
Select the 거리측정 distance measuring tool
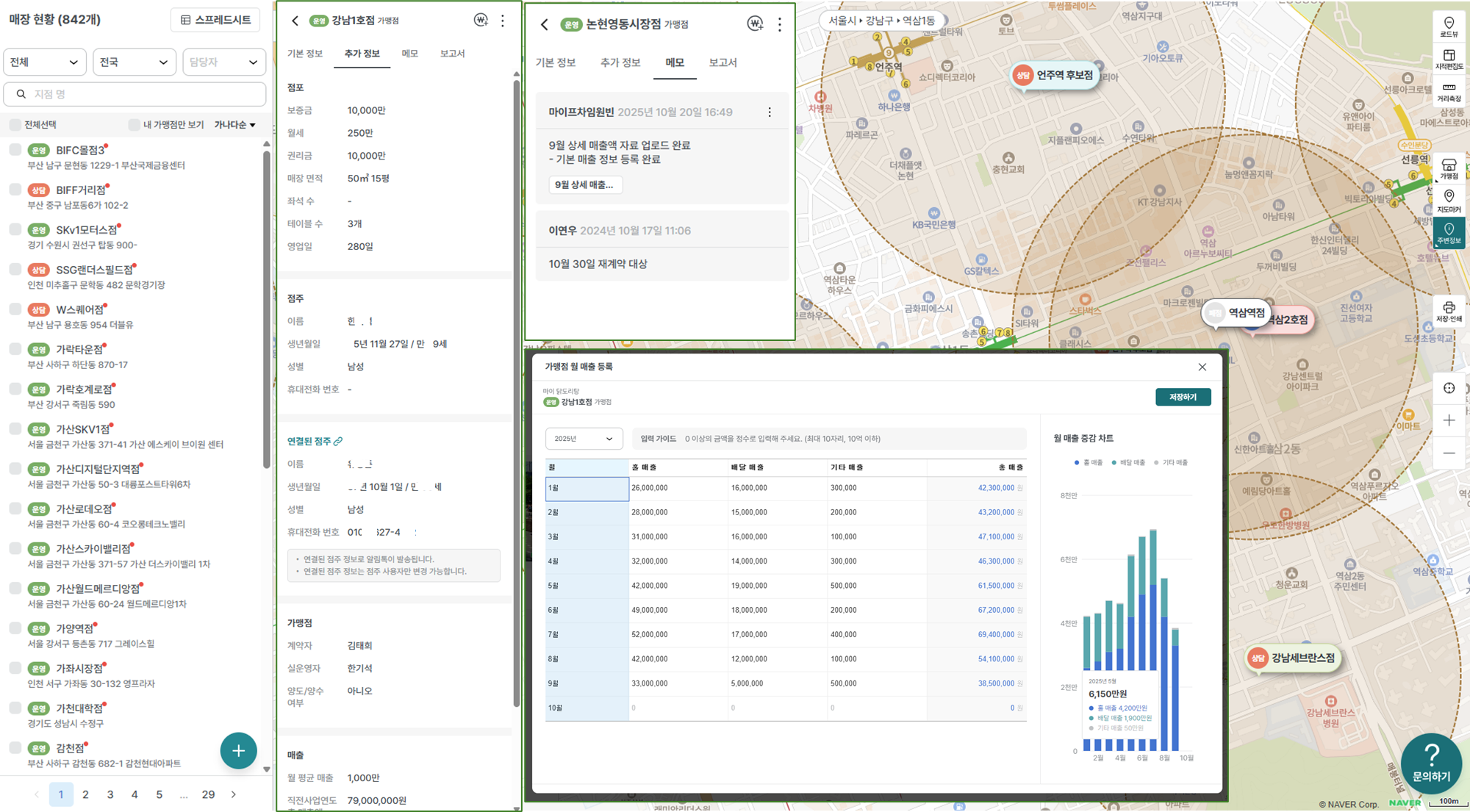click(1449, 91)
